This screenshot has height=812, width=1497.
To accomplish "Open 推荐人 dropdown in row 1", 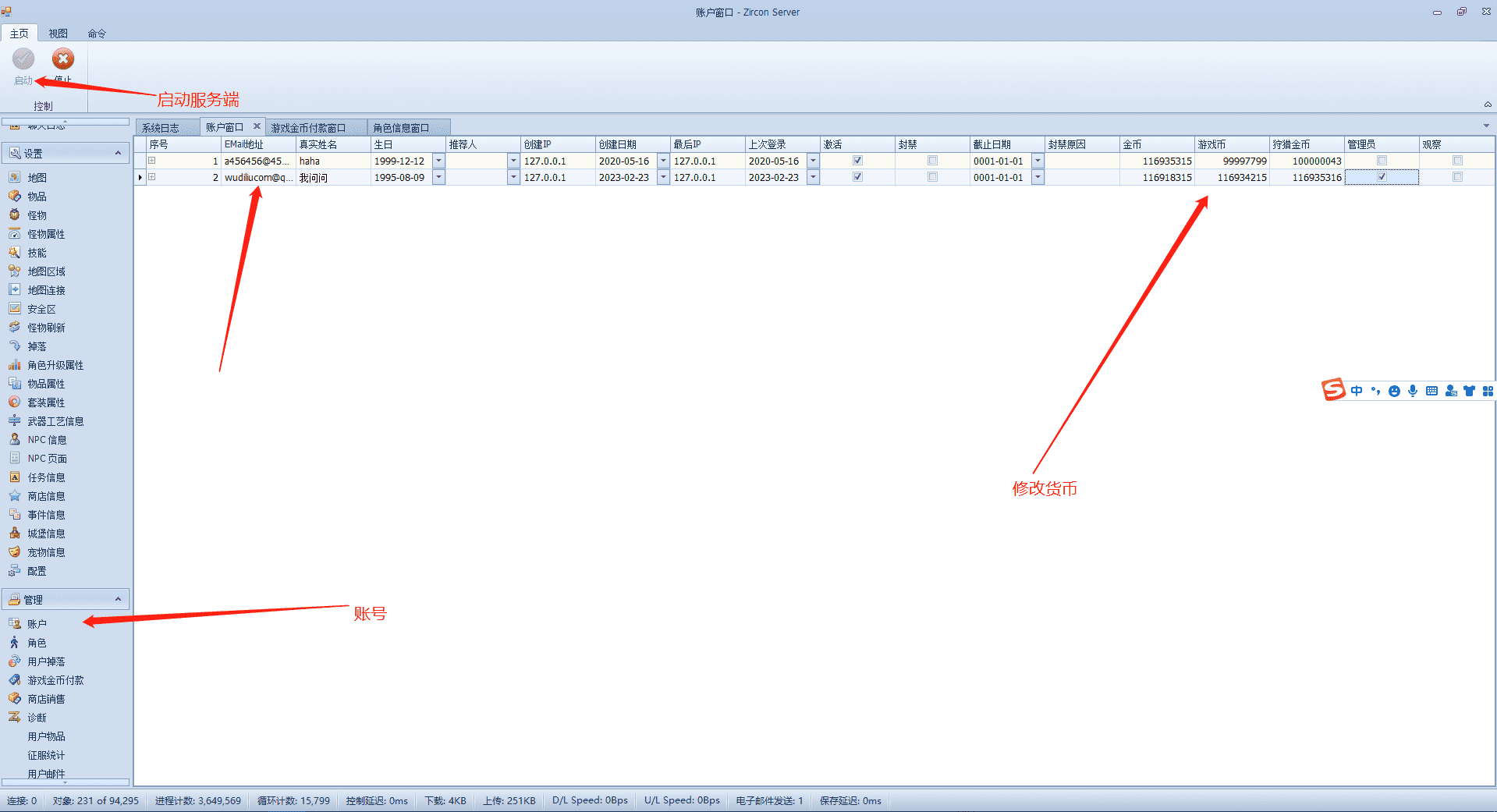I will pos(513,161).
